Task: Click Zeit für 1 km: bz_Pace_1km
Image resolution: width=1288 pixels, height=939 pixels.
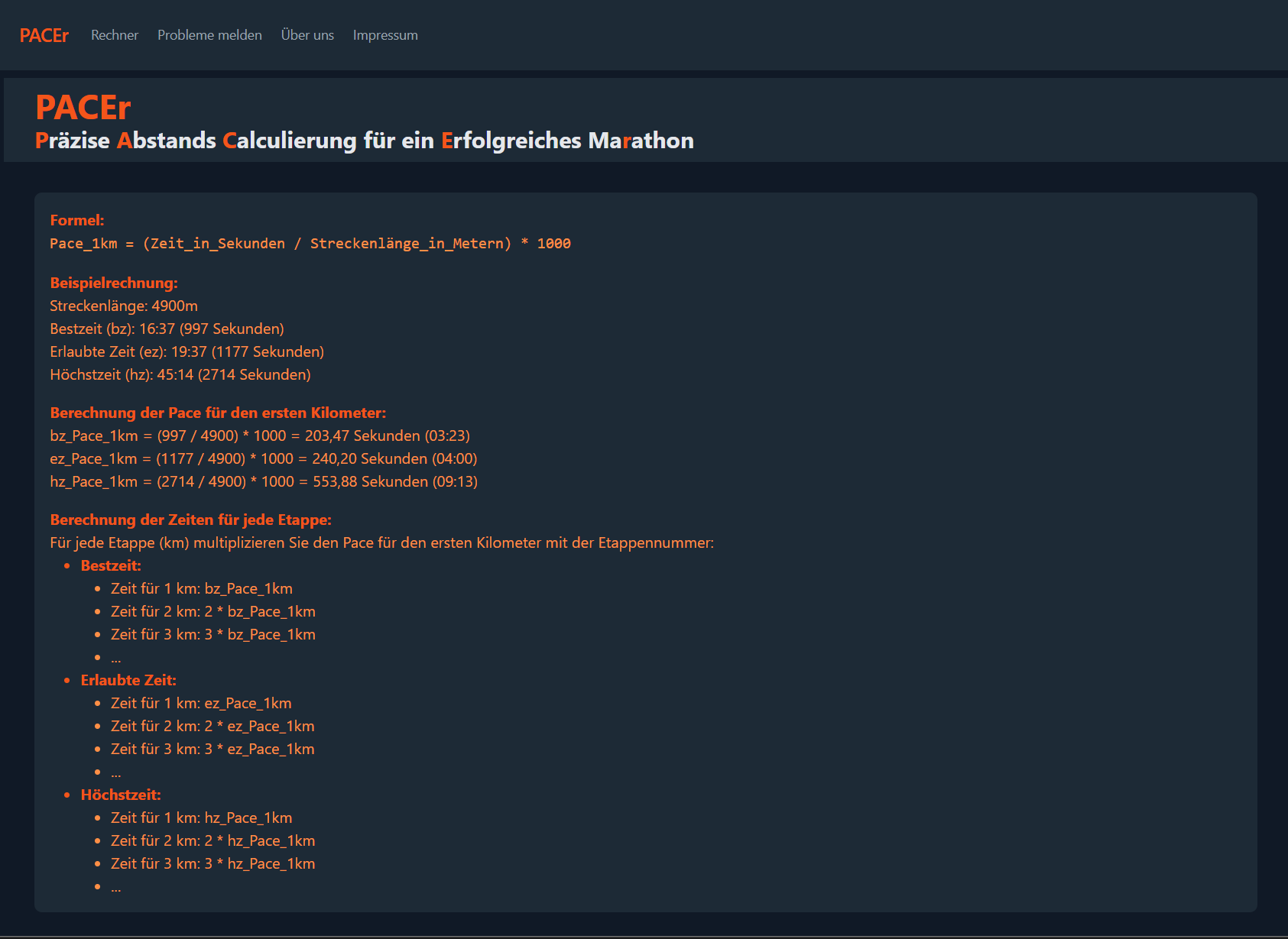Action: click(x=202, y=588)
